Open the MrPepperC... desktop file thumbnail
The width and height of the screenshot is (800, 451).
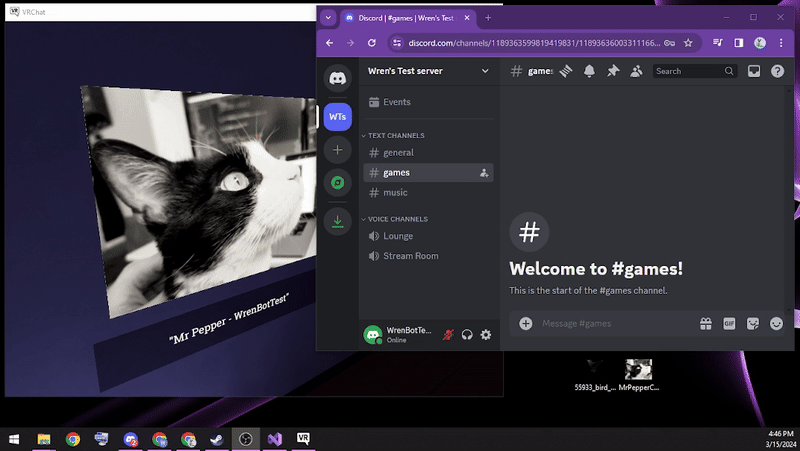coord(638,374)
